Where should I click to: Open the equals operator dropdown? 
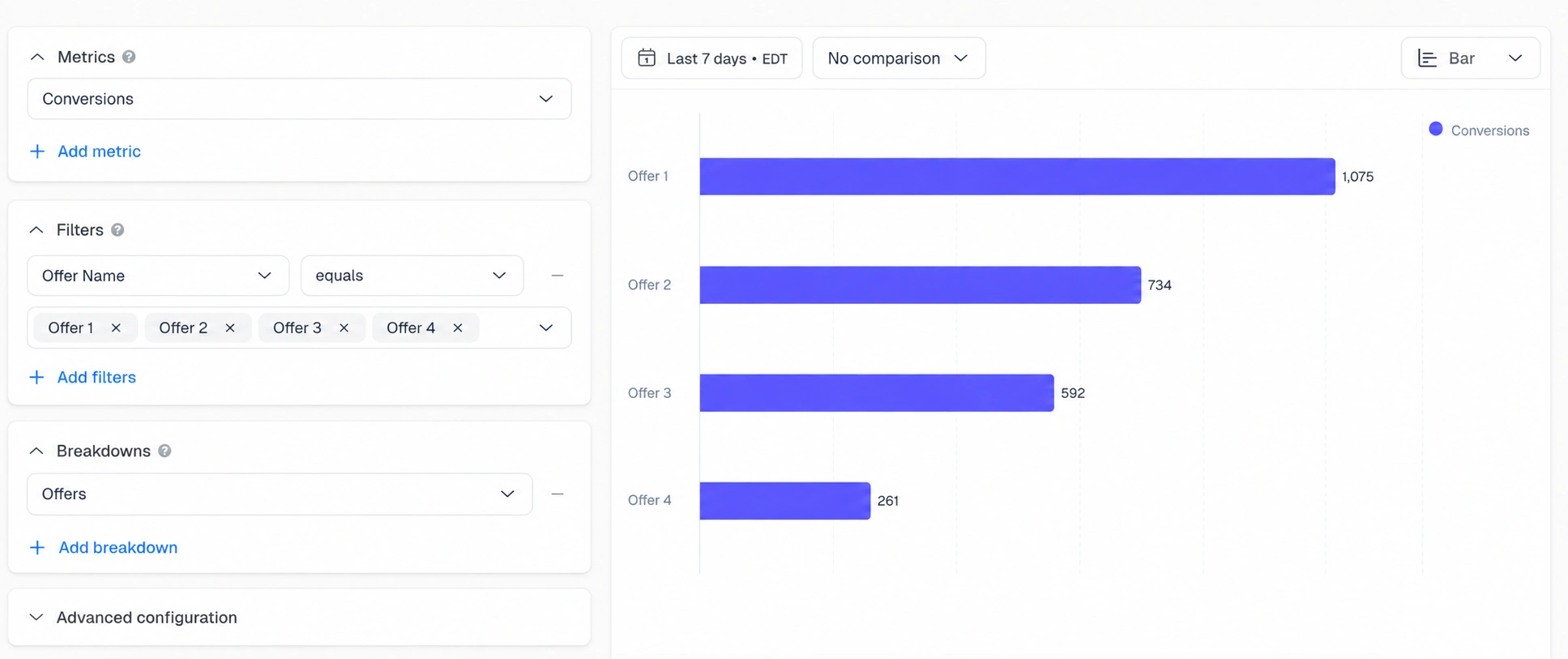pyautogui.click(x=412, y=276)
